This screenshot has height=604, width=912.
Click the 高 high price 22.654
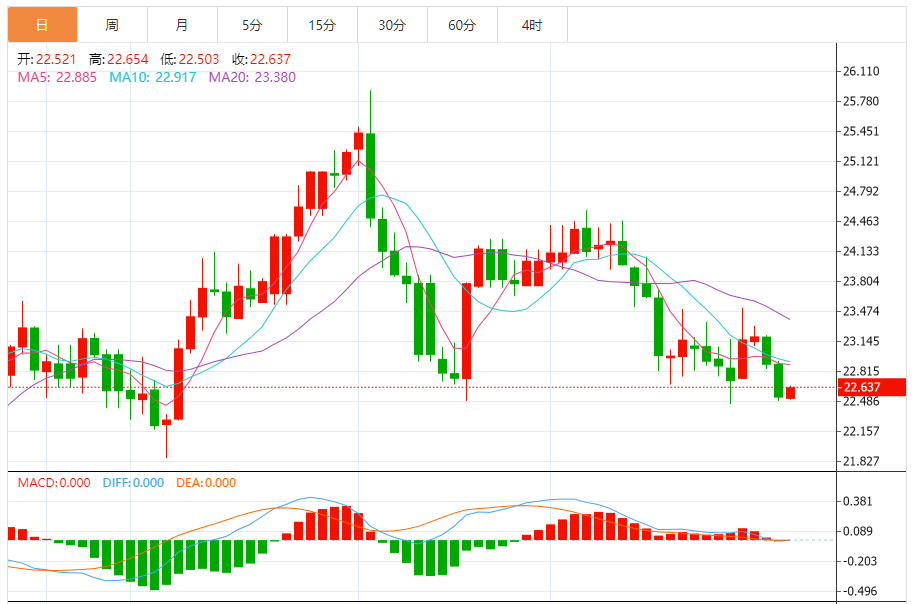click(118, 60)
